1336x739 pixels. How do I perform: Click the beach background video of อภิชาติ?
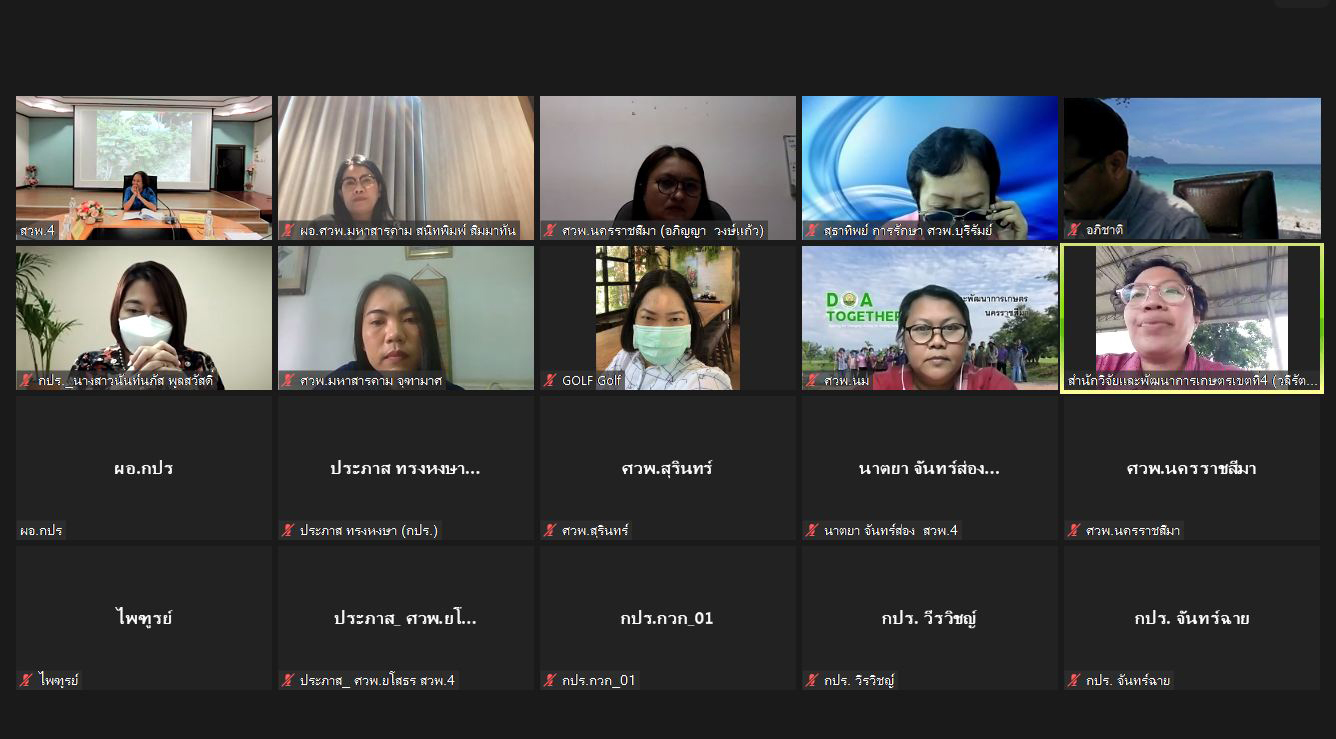click(1192, 168)
